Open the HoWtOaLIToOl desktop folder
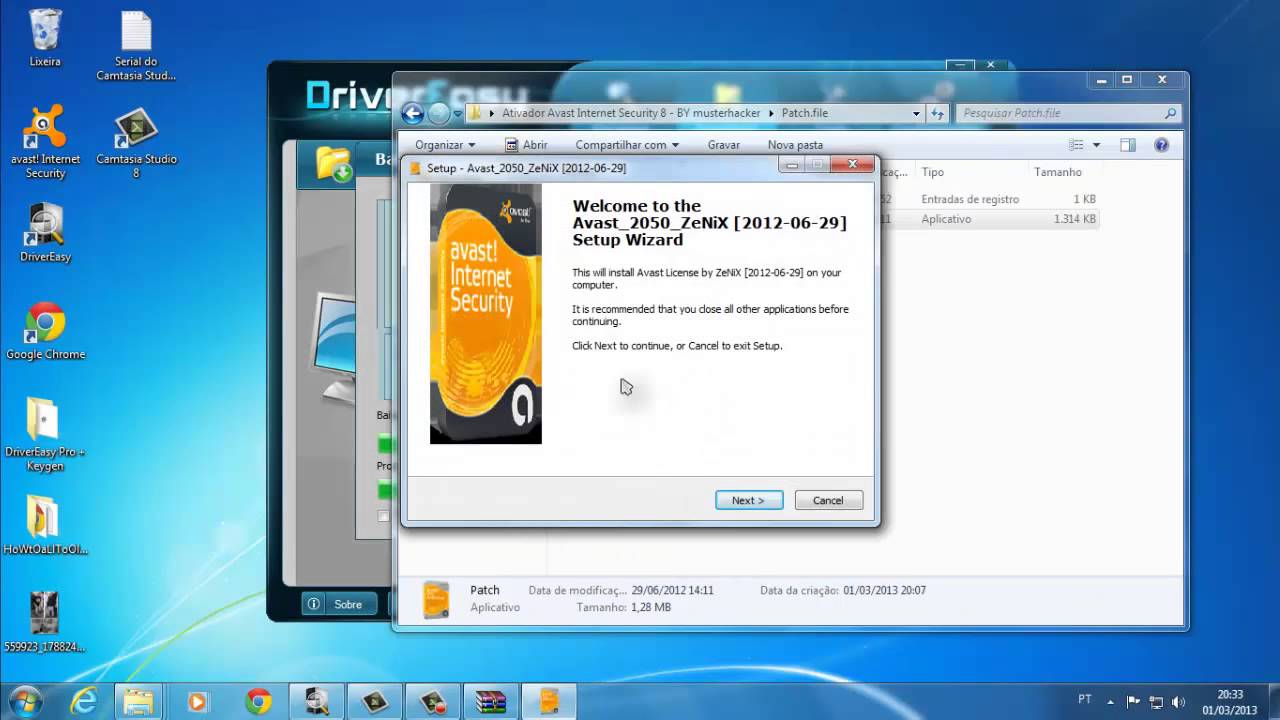The width and height of the screenshot is (1280, 720). [45, 524]
